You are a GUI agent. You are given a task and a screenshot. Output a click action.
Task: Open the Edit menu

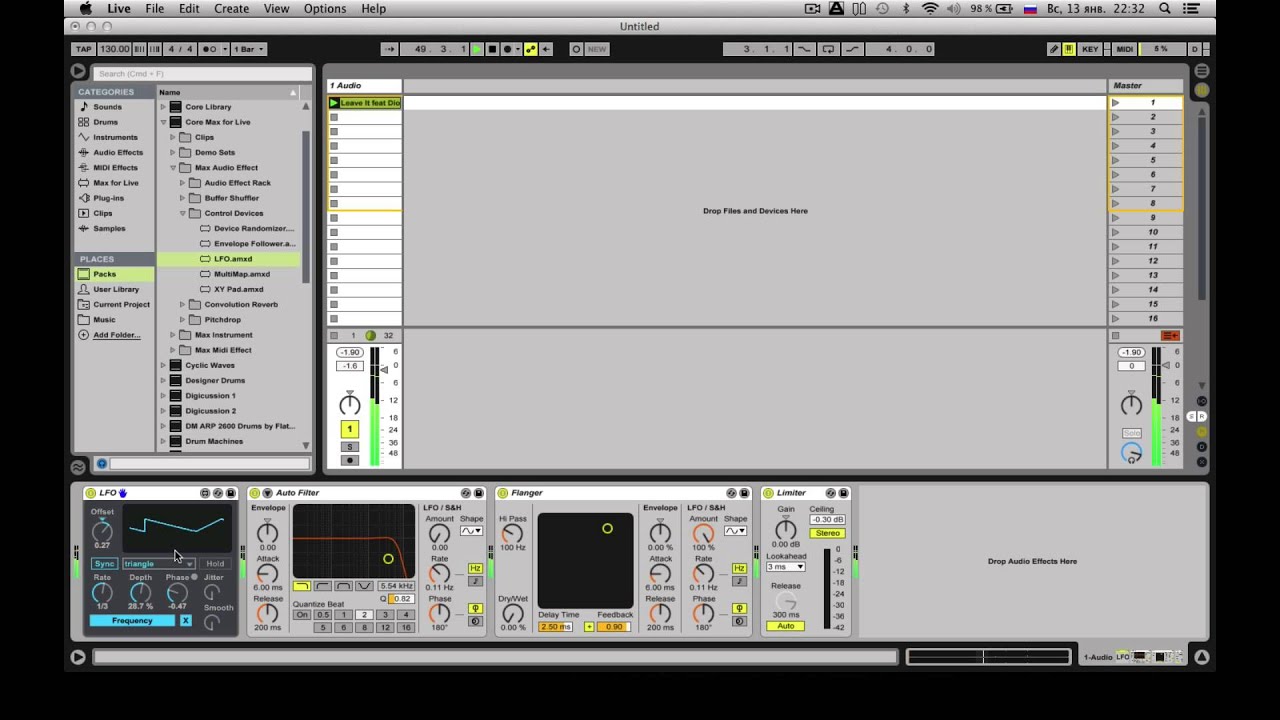tap(189, 9)
